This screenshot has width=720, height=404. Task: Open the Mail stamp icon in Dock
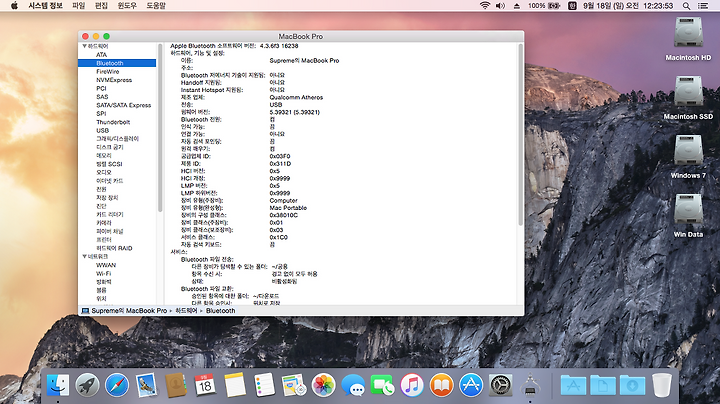(x=146, y=385)
